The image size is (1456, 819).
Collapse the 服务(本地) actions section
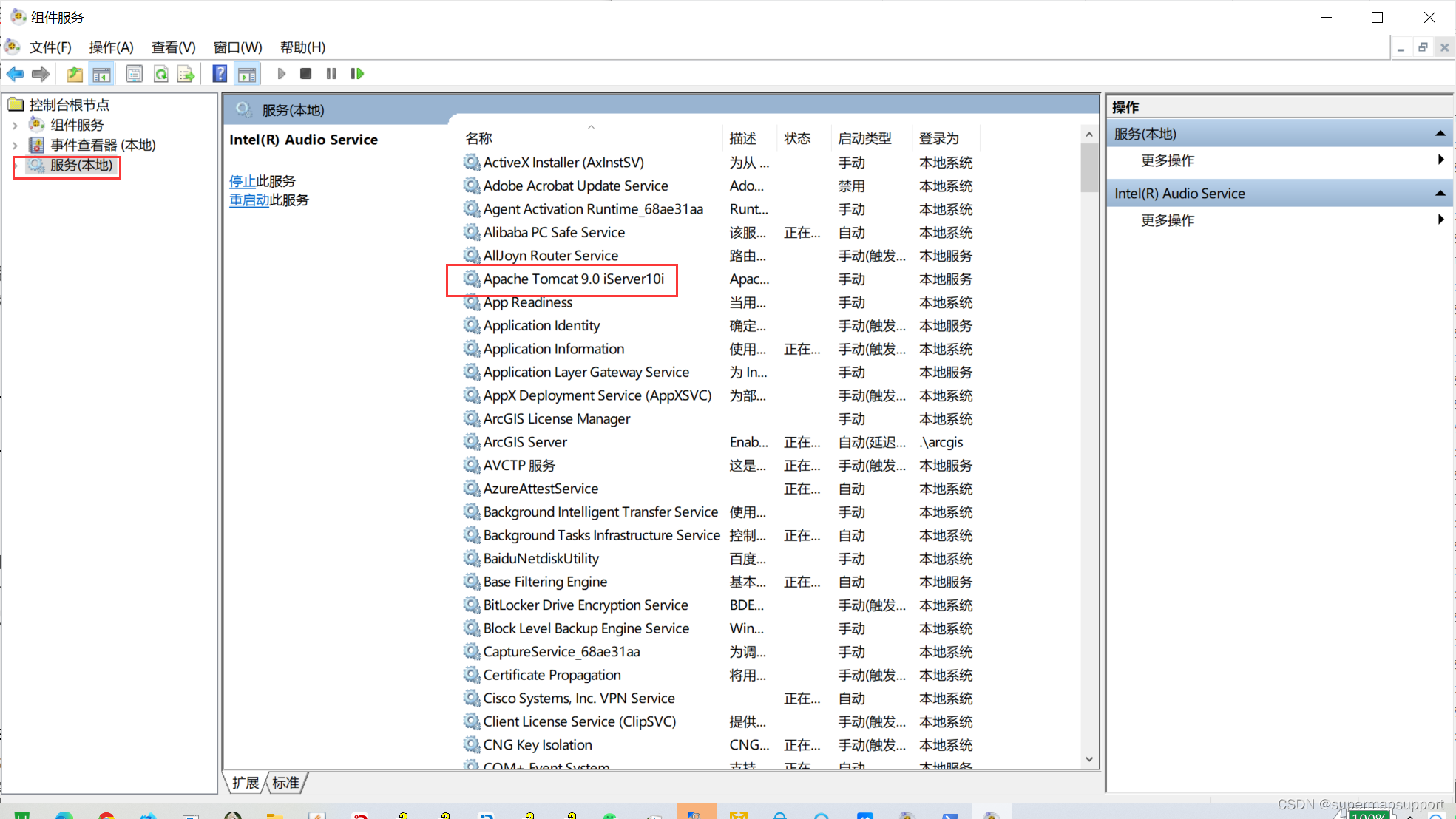point(1440,134)
